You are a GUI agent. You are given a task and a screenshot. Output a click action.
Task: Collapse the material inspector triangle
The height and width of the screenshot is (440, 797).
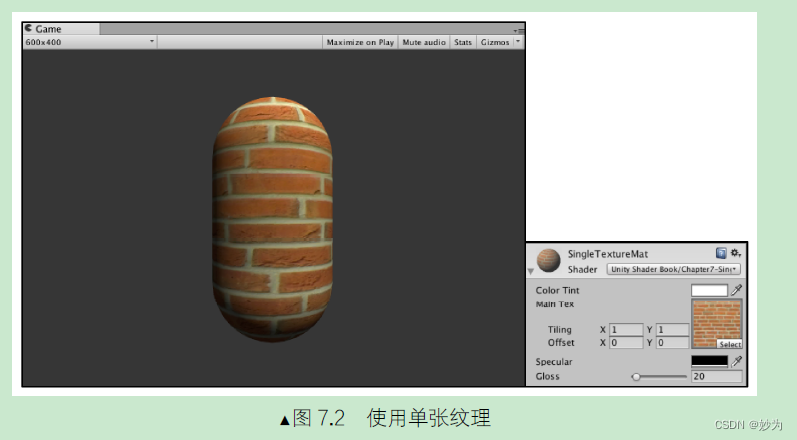(531, 271)
